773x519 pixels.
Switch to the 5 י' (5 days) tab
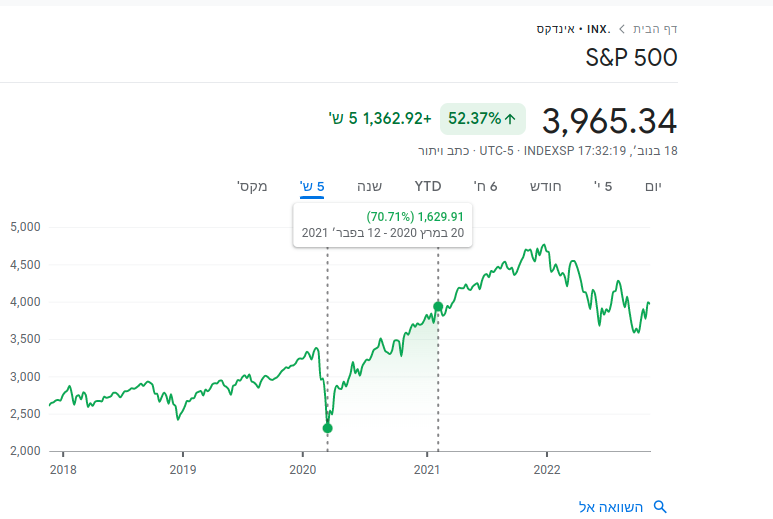point(602,186)
